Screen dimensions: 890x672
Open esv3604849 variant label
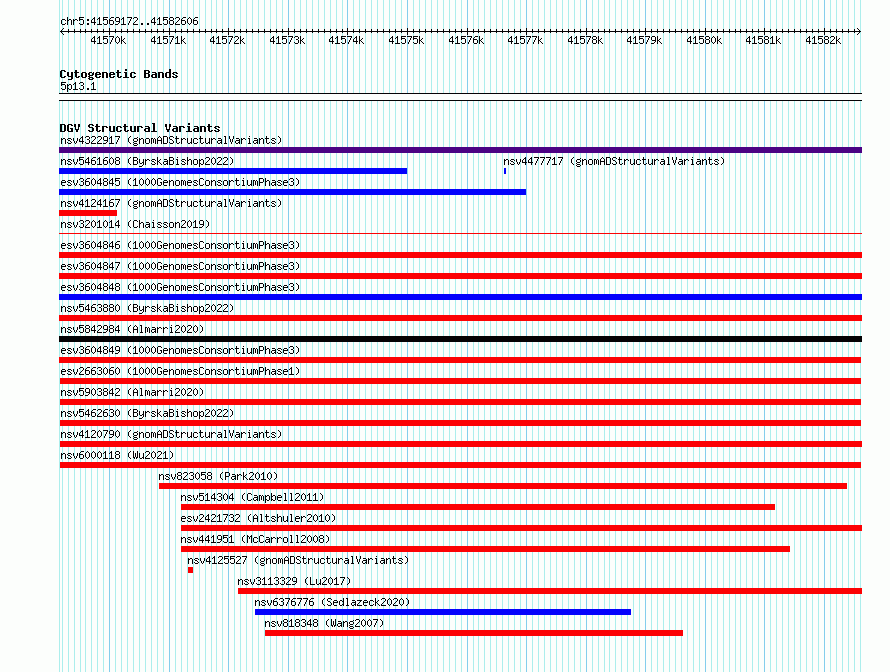pyautogui.click(x=180, y=350)
